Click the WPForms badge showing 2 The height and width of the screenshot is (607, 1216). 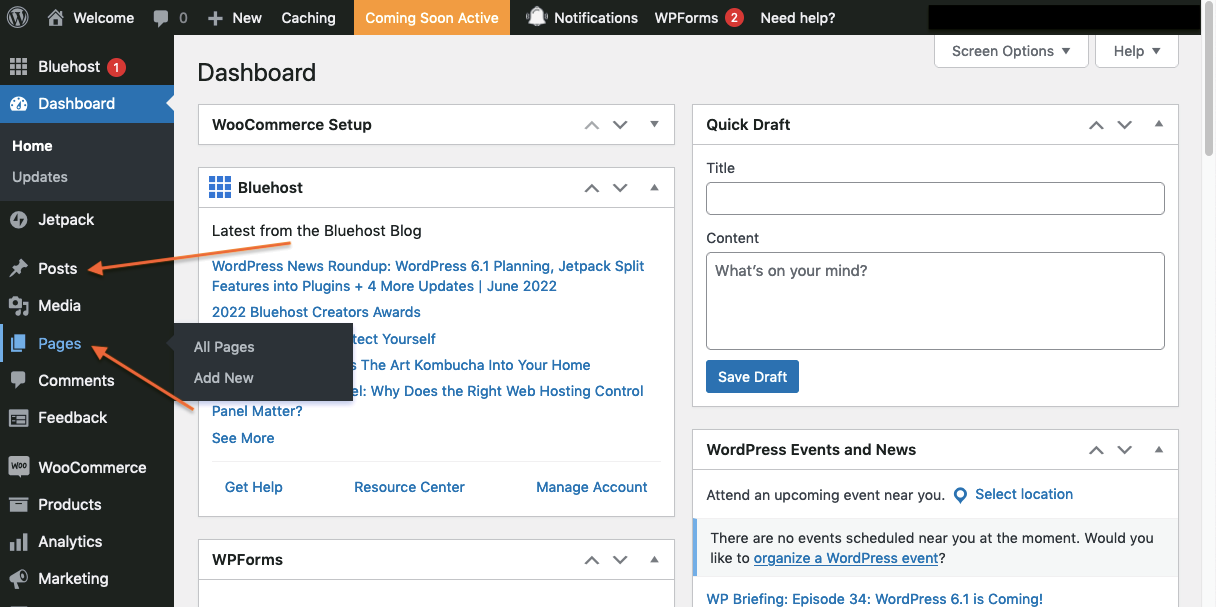734,18
